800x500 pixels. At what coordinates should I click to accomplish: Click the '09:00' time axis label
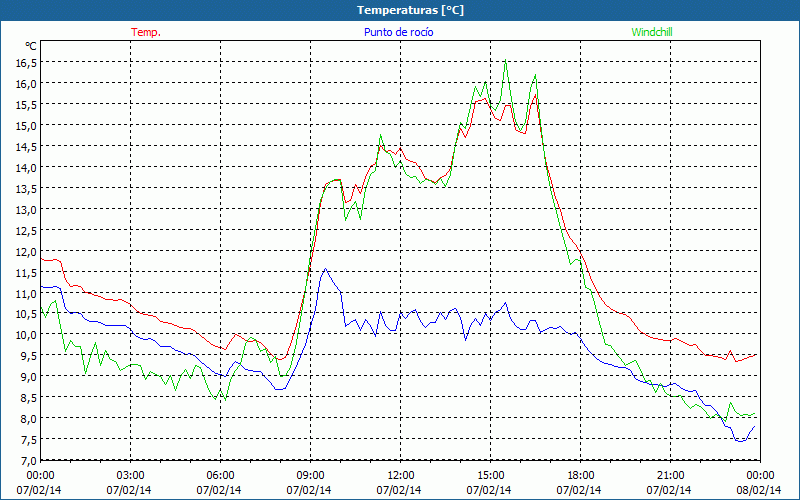coord(310,475)
